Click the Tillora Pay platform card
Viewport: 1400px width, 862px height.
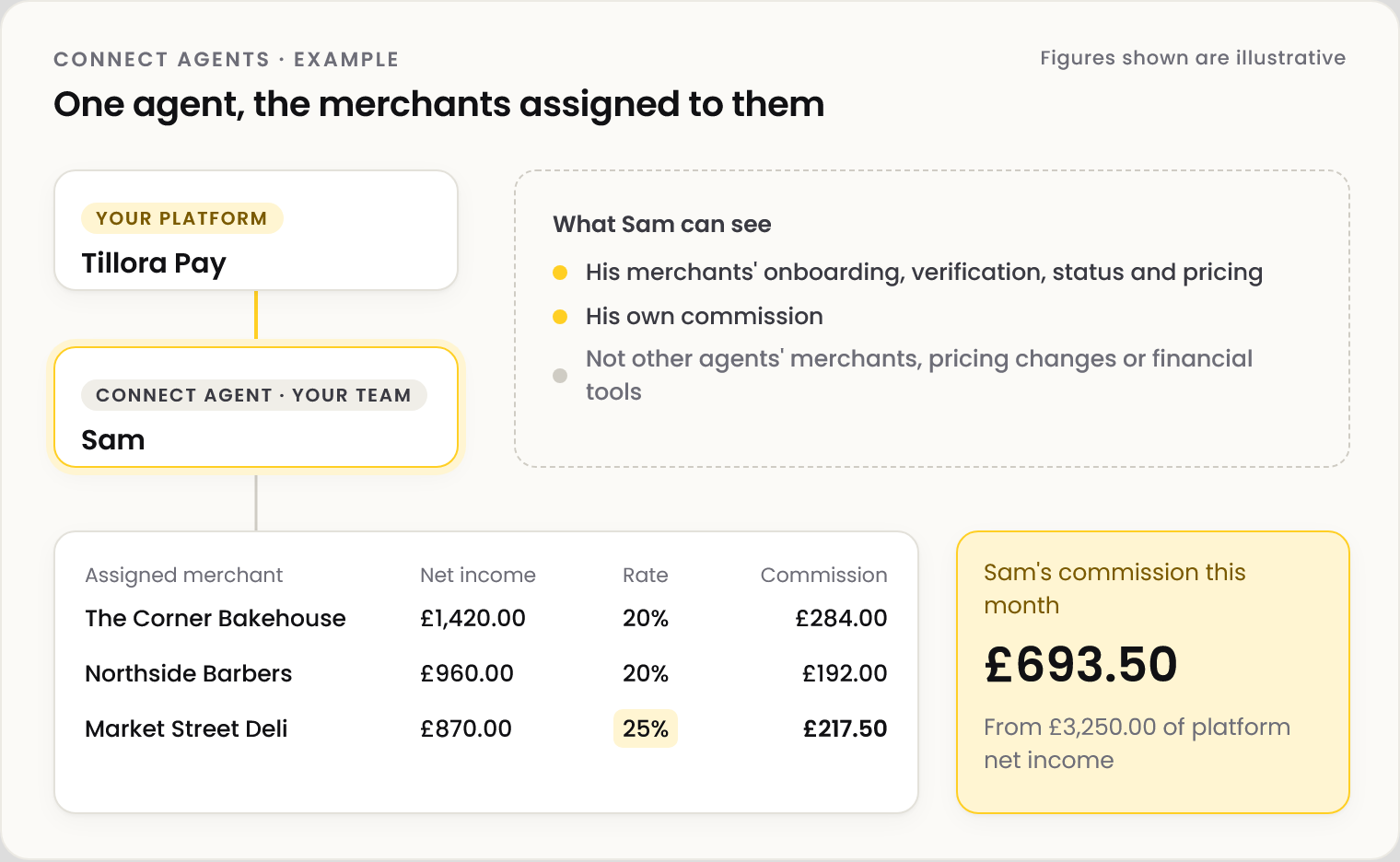pyautogui.click(x=256, y=230)
